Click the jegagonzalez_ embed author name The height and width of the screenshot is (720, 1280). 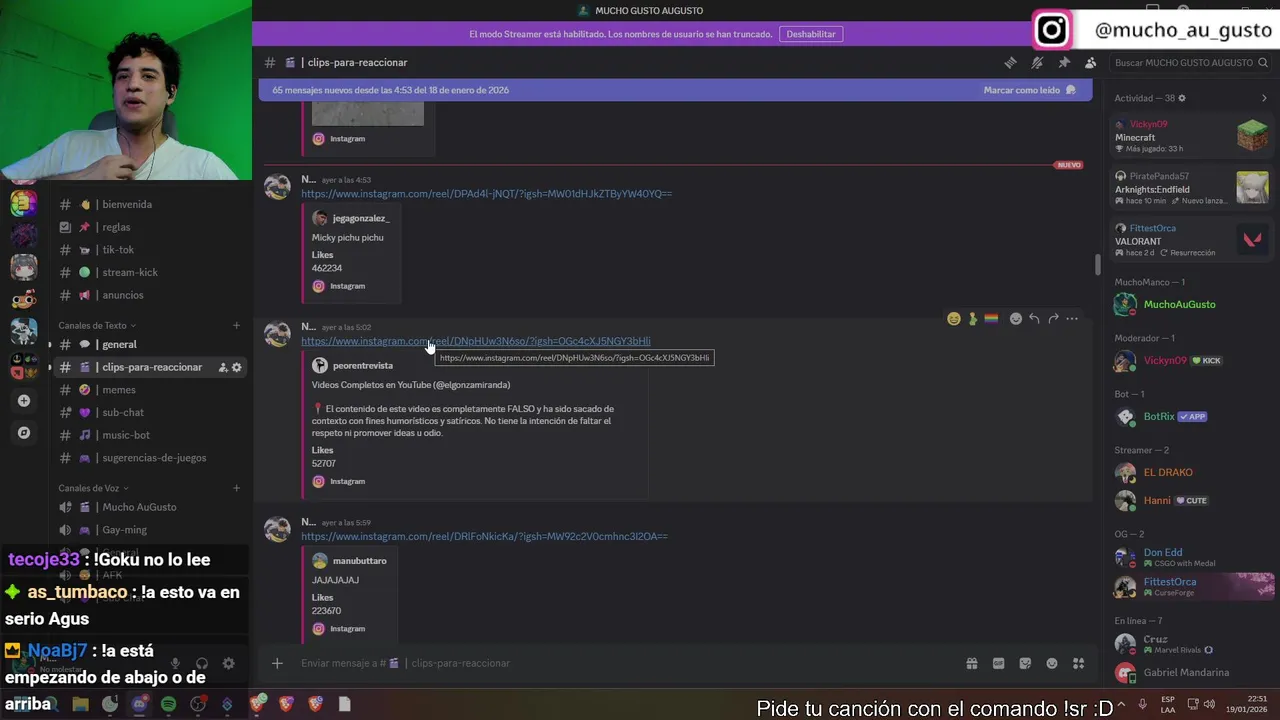361,218
